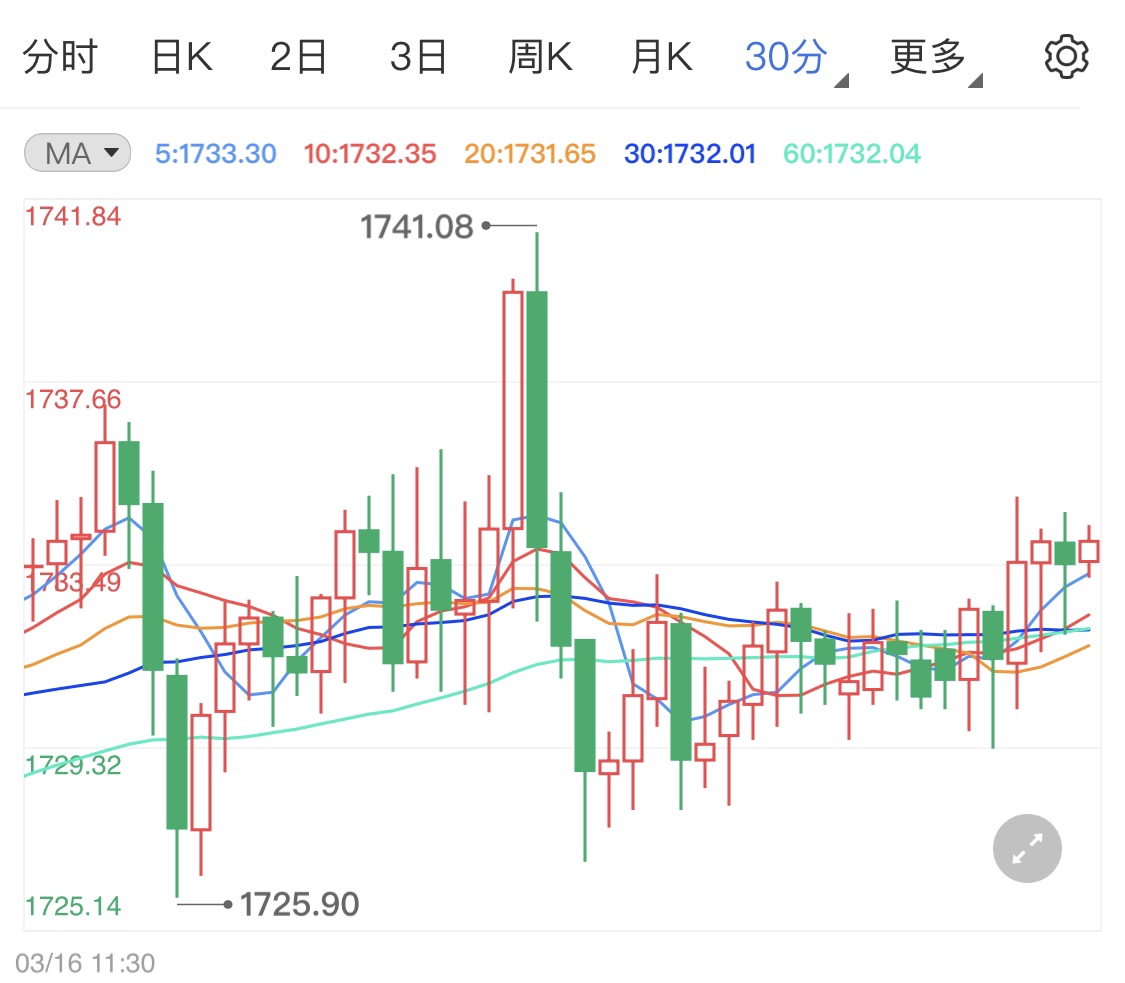Click bottom axis price 1725.14

pyautogui.click(x=73, y=906)
